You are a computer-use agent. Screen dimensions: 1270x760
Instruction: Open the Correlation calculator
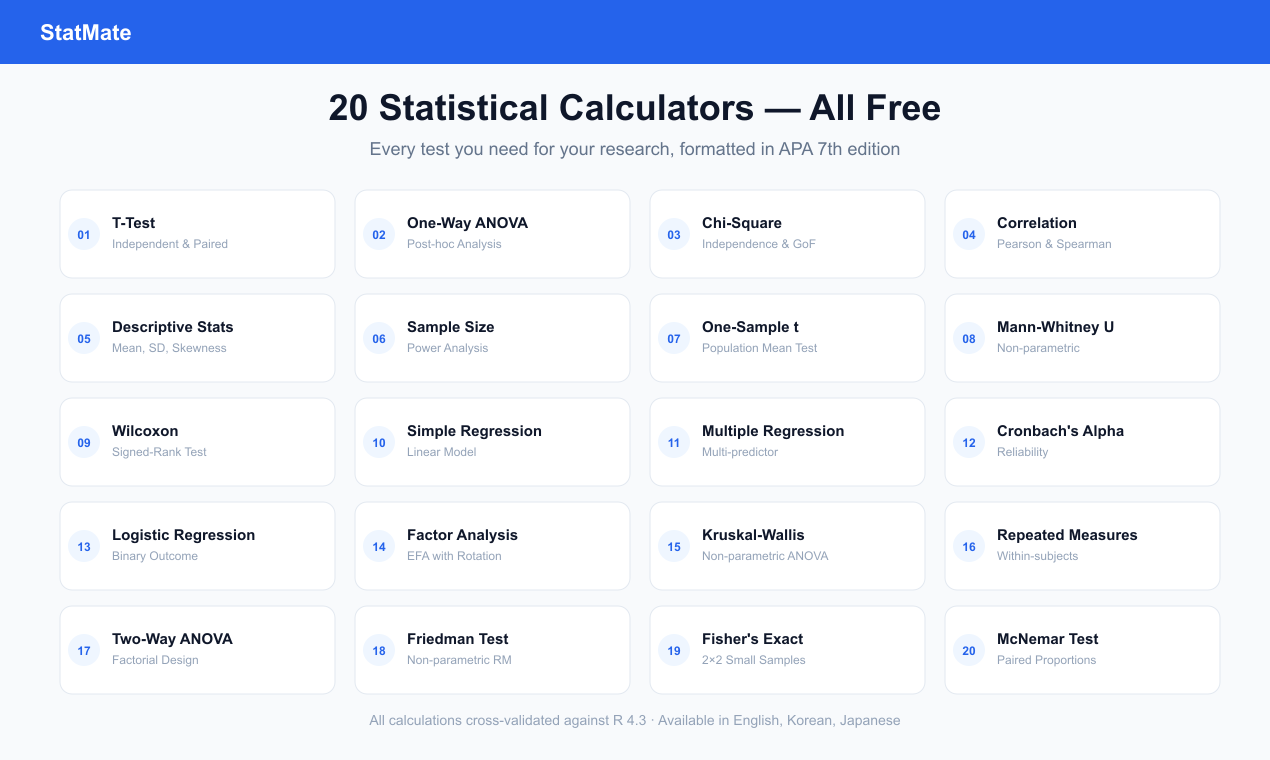tap(1082, 234)
